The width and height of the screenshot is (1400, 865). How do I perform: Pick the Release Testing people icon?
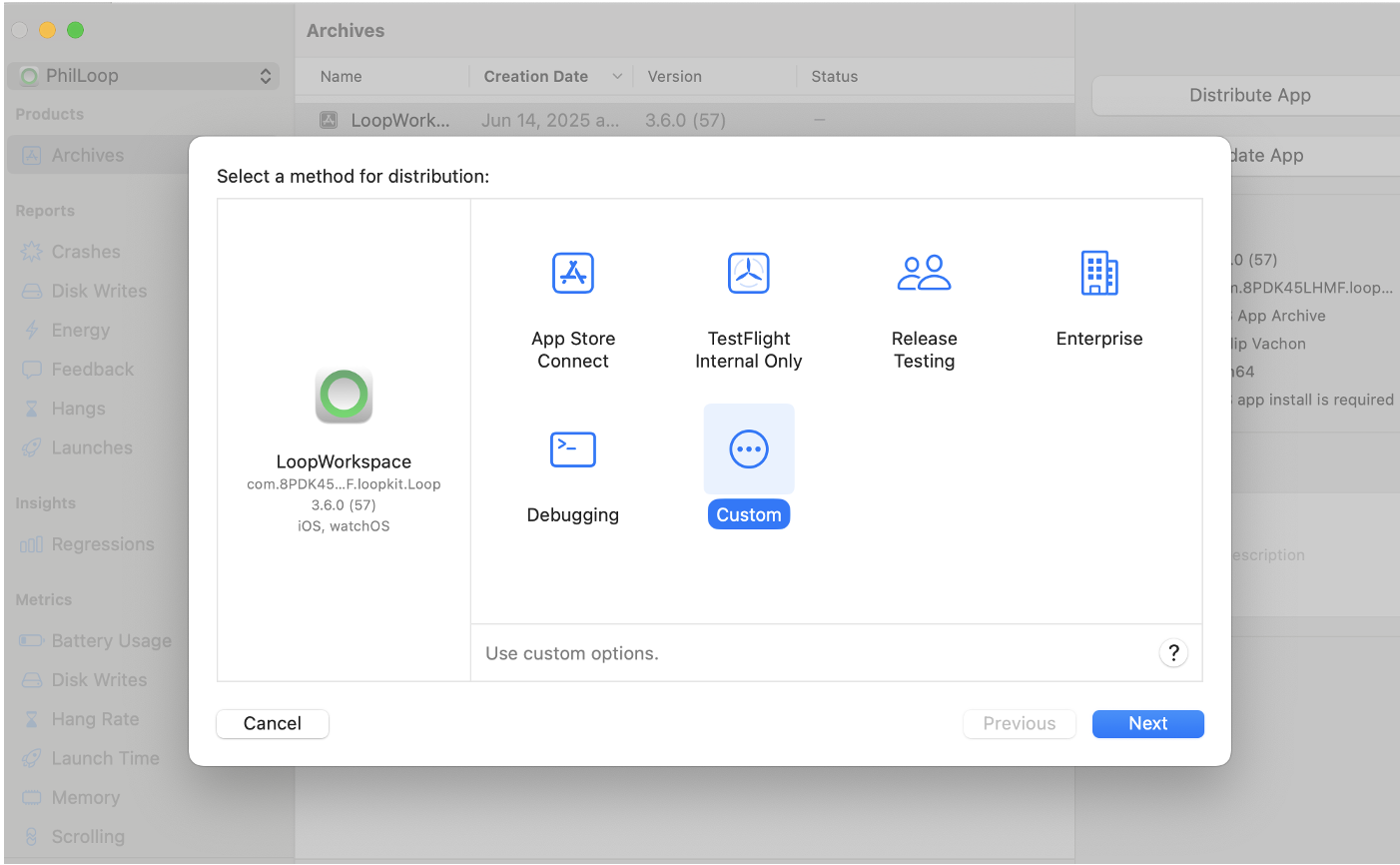coord(925,273)
